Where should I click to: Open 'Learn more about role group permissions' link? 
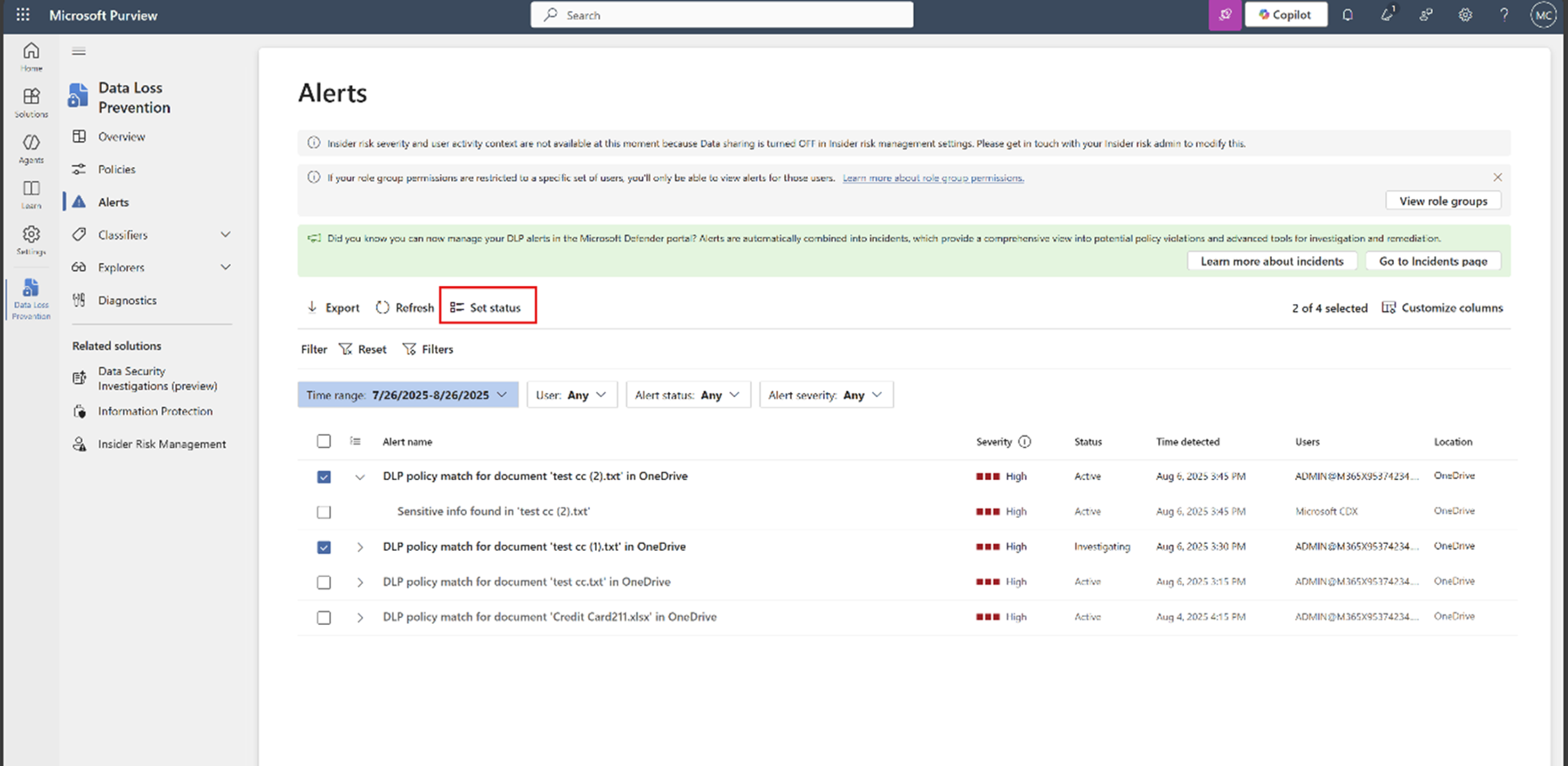[932, 178]
